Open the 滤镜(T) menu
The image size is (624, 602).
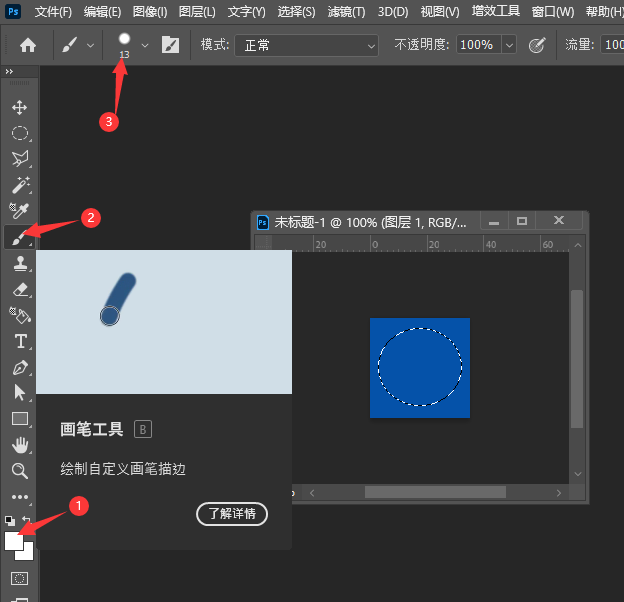pos(346,12)
